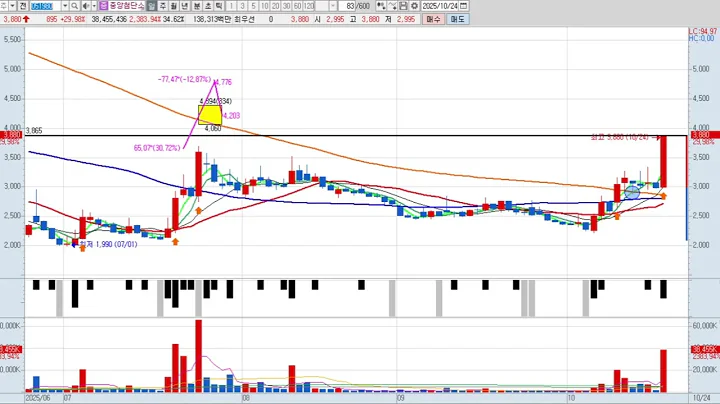Switch to tick (틱) chart period
Screen dimensions: 720x404
point(219,6)
